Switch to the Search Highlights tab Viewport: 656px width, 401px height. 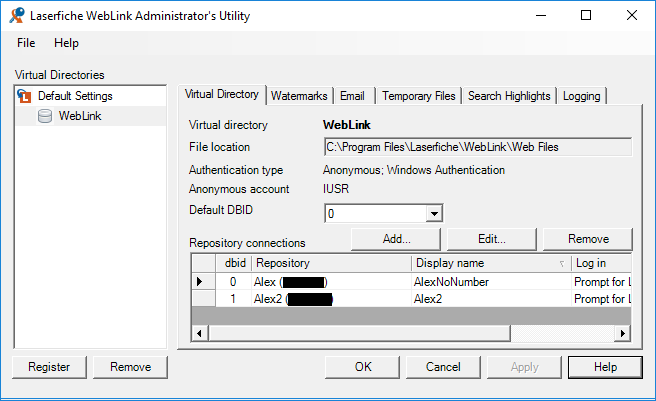tap(509, 96)
